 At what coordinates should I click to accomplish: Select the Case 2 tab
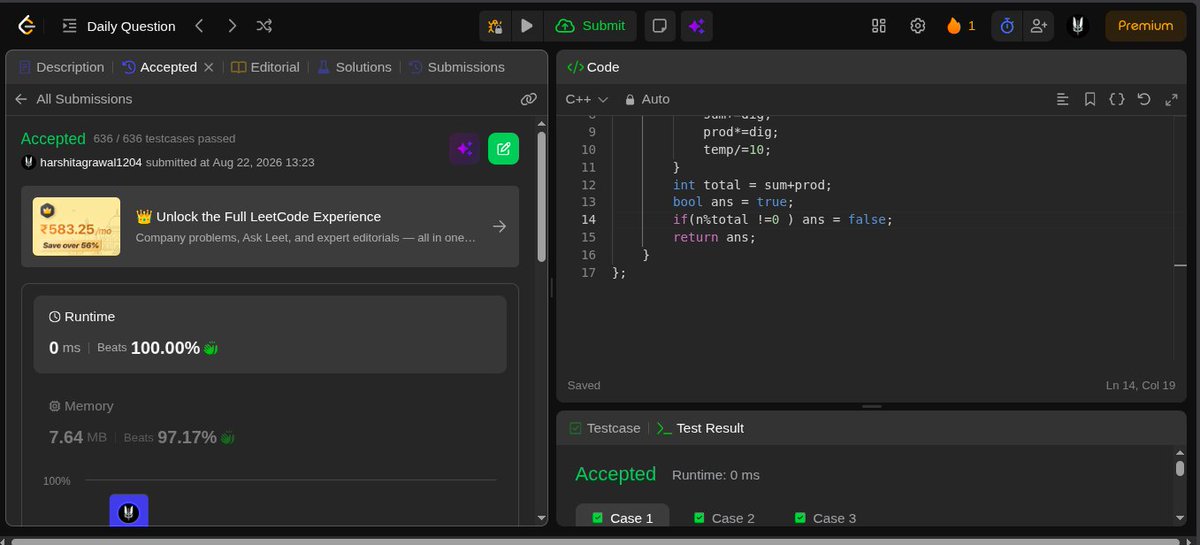coord(723,518)
